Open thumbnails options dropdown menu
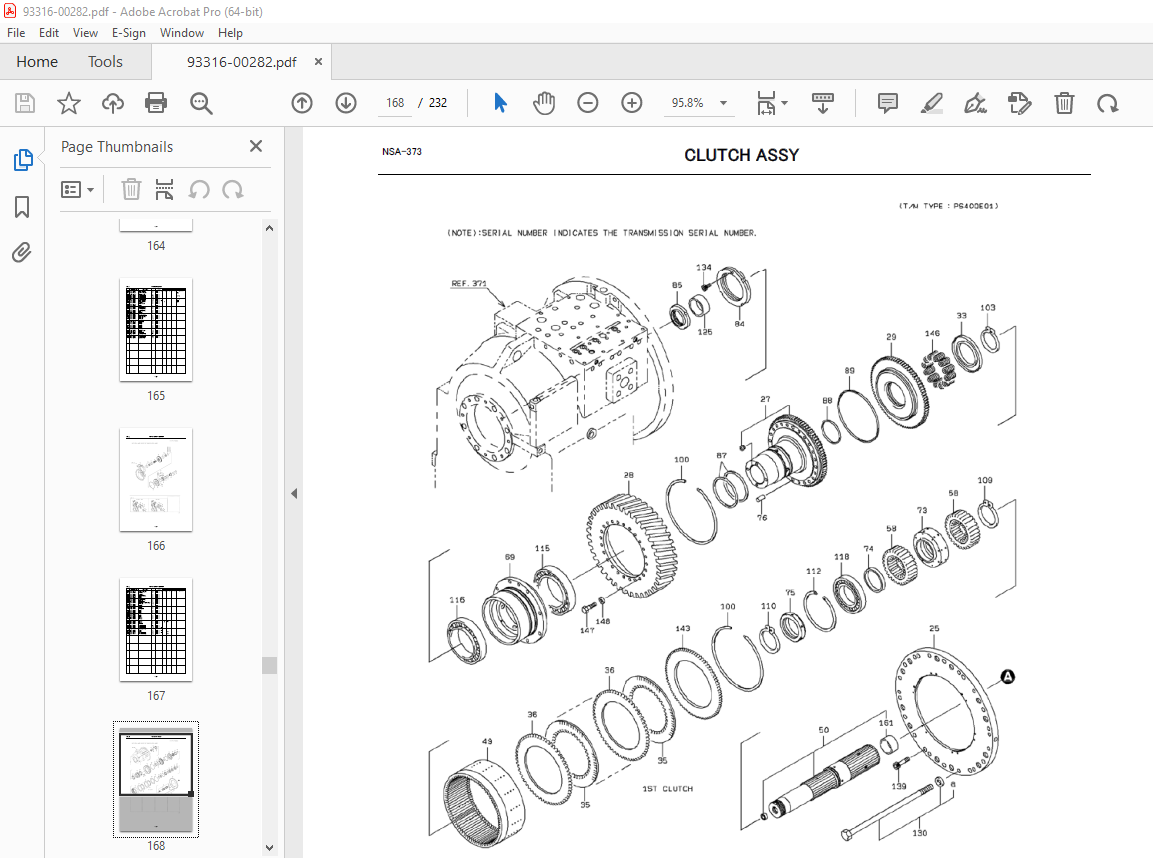This screenshot has height=858, width=1153. pos(77,190)
